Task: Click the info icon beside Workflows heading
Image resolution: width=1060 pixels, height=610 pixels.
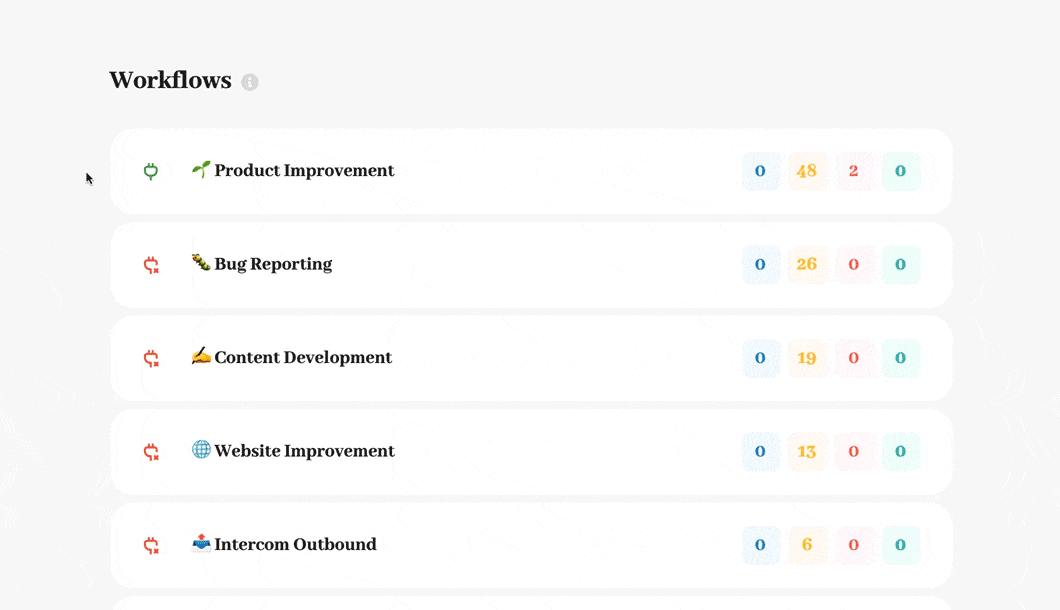Action: click(x=250, y=82)
